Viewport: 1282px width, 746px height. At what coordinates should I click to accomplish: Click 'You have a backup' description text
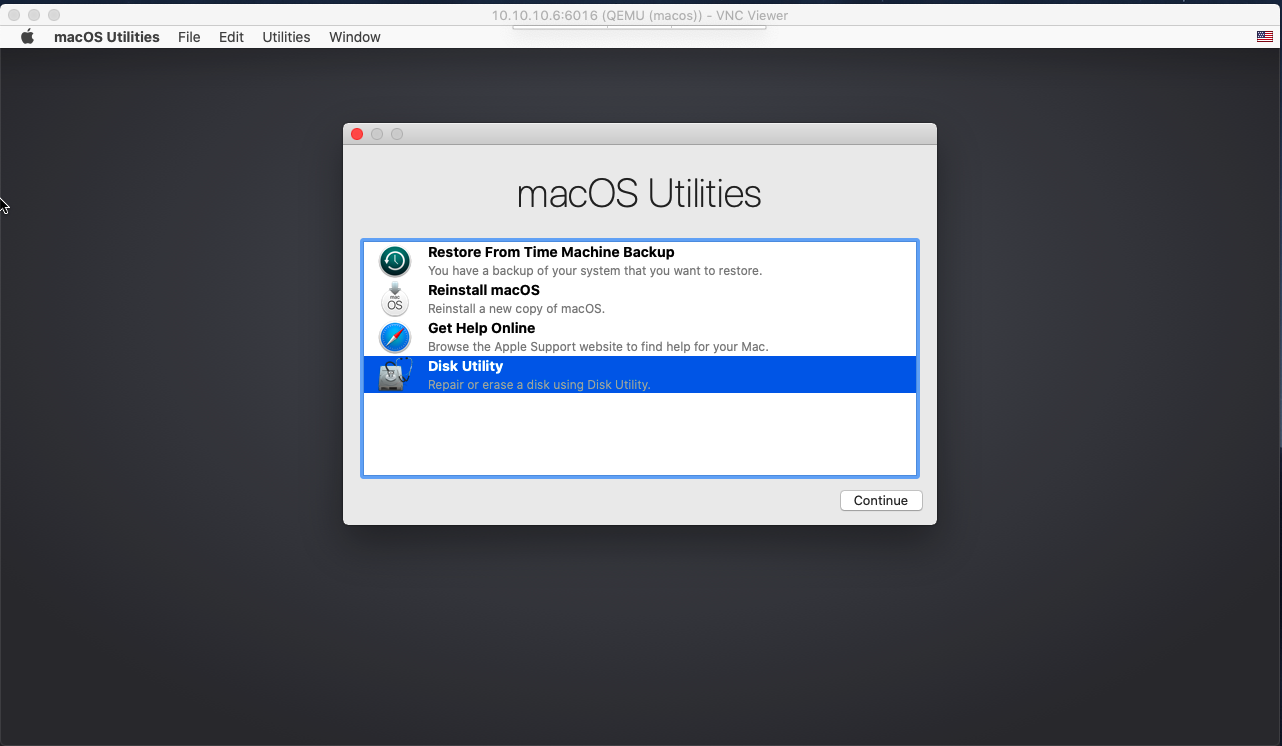click(x=595, y=271)
